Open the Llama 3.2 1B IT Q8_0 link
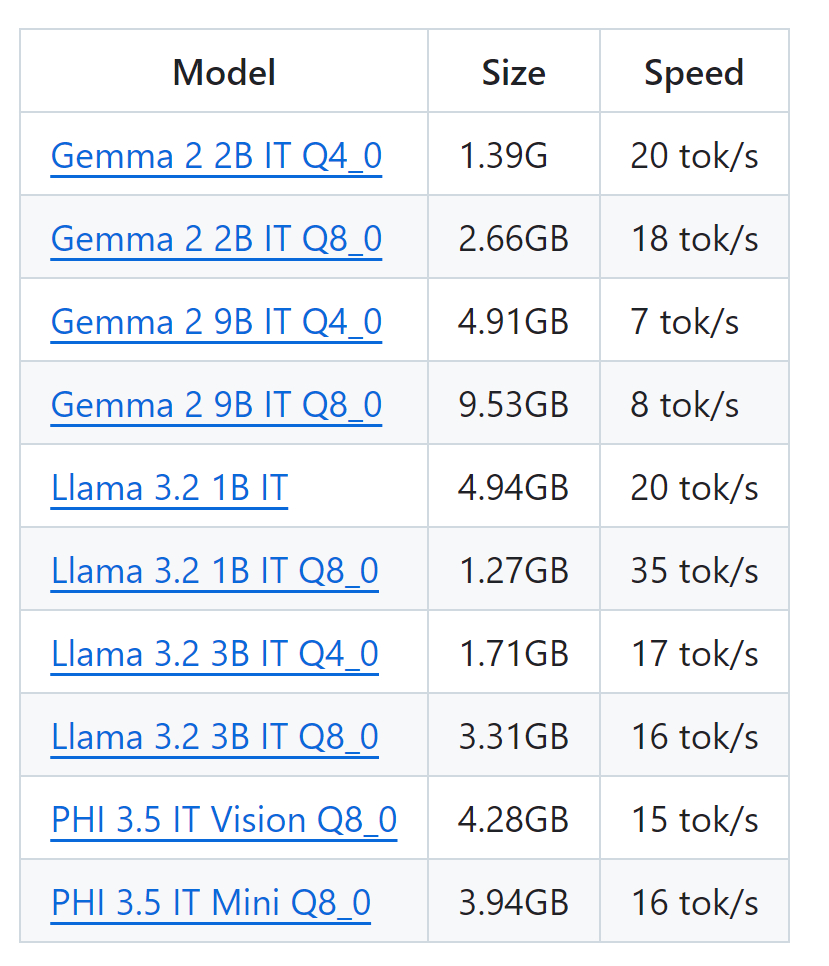The image size is (829, 966). click(x=214, y=571)
